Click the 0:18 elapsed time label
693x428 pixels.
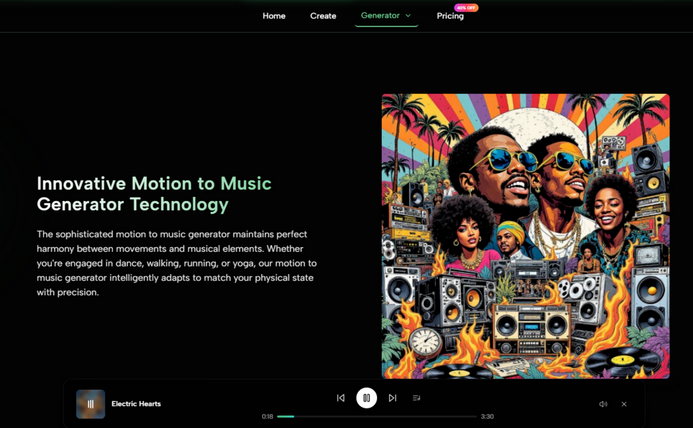pyautogui.click(x=267, y=416)
